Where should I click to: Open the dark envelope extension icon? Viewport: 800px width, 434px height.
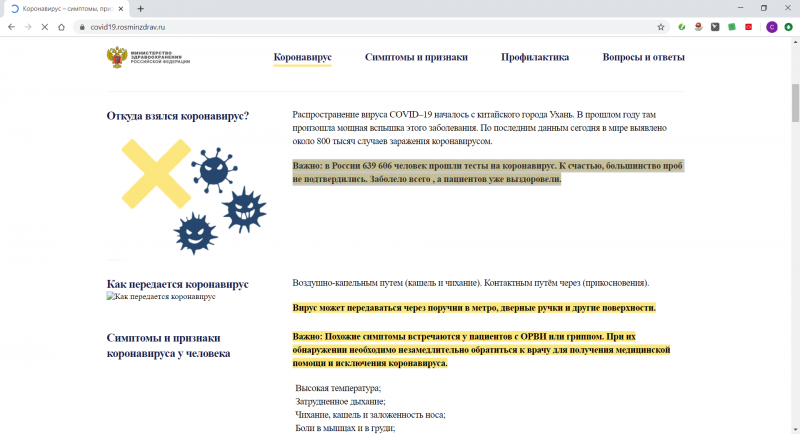715,27
